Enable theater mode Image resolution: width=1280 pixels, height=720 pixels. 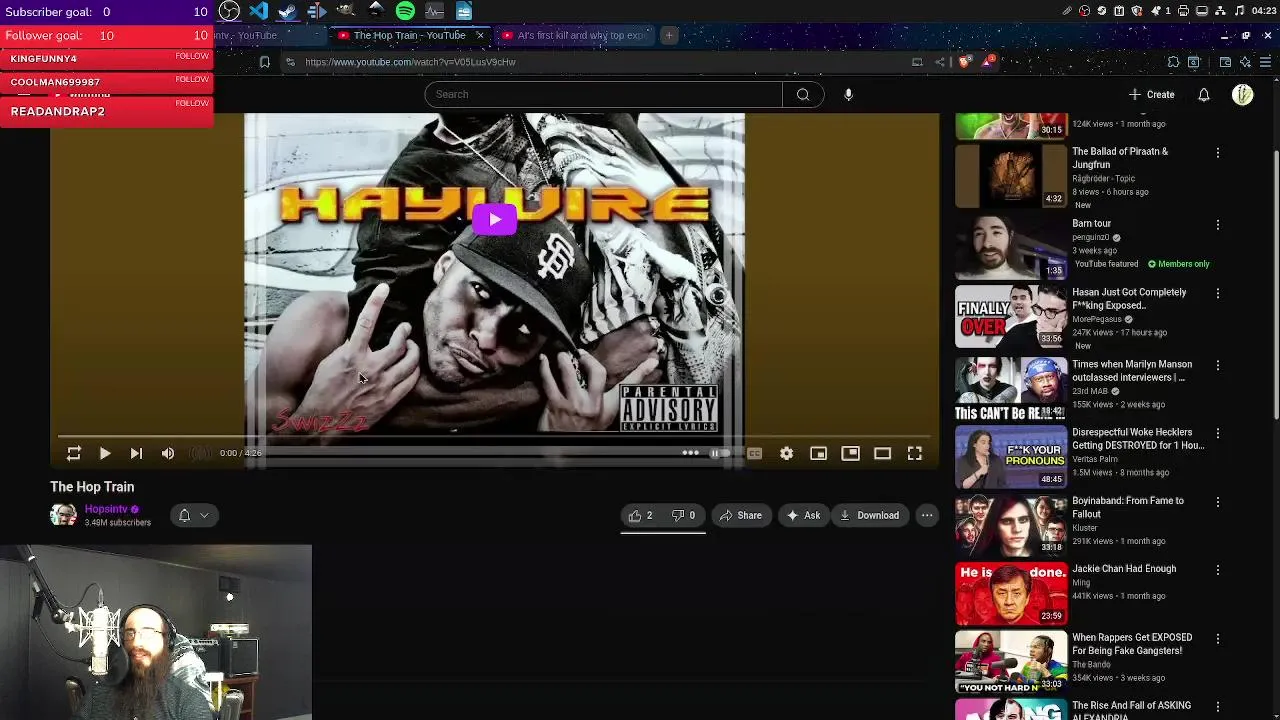click(x=883, y=453)
